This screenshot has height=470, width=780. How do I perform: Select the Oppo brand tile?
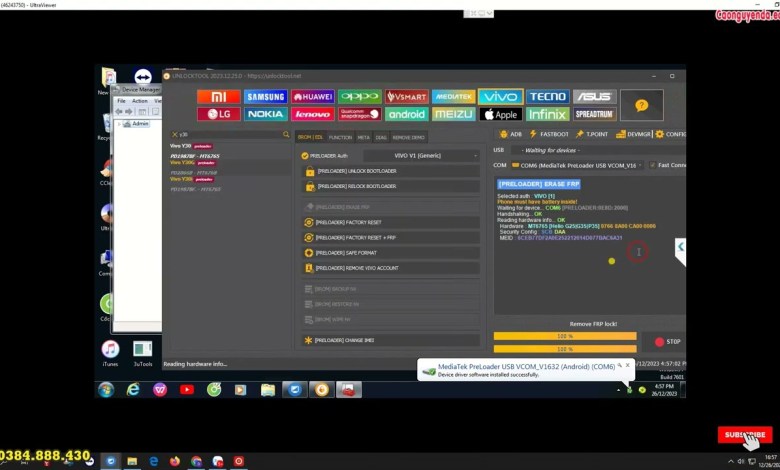360,96
